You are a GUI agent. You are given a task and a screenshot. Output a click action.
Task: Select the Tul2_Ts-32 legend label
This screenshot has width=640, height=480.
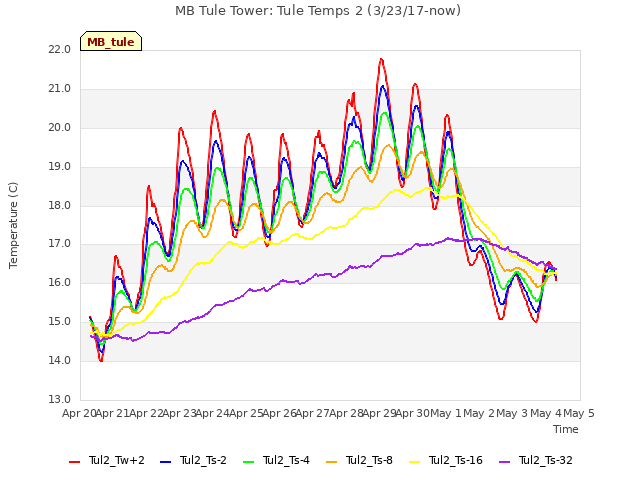(x=546, y=460)
